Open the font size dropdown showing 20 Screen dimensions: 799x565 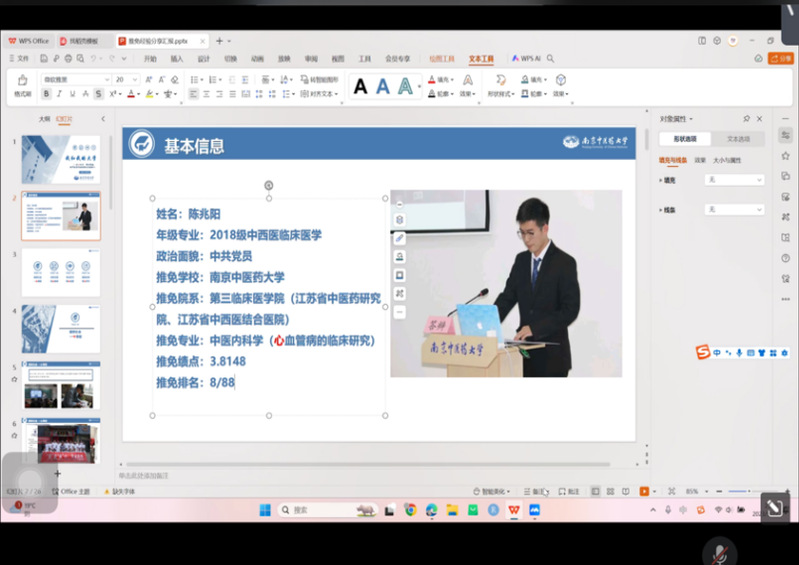(x=125, y=79)
